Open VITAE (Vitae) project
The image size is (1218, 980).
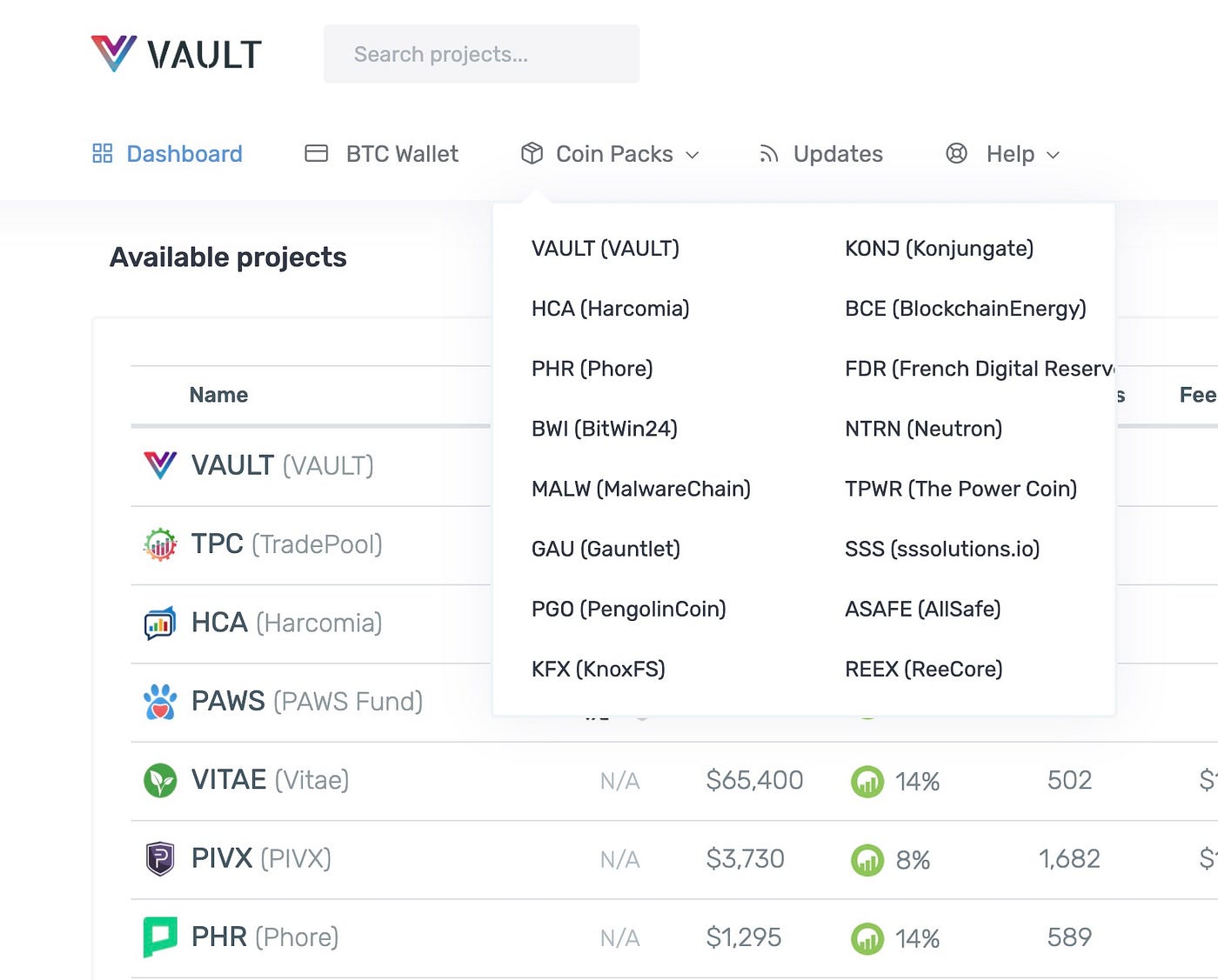271,780
